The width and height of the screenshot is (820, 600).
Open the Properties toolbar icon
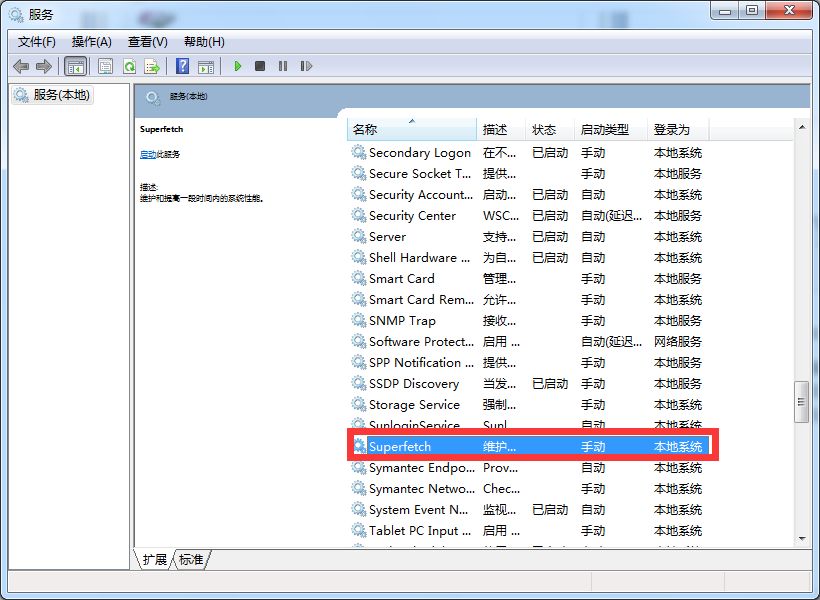(105, 66)
